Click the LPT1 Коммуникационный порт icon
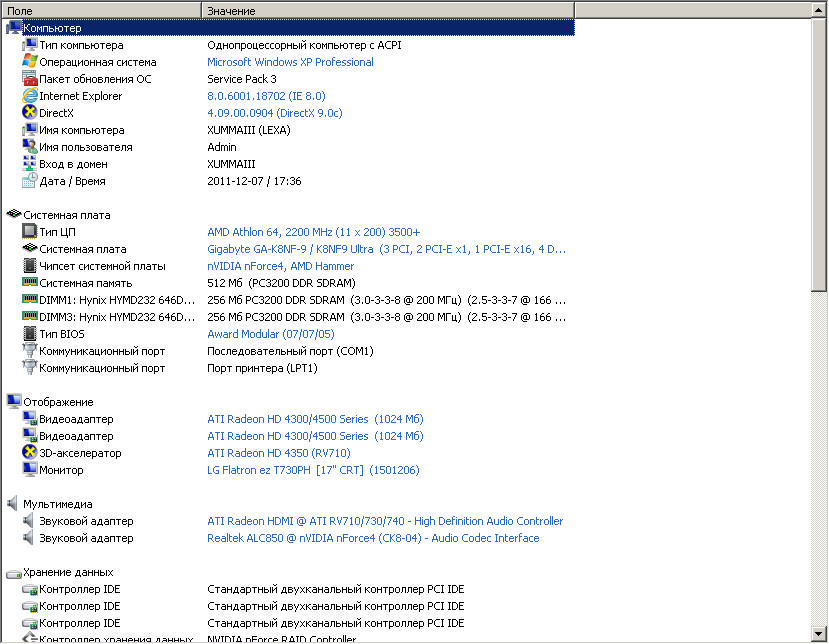Viewport: 829px width, 644px height. tap(30, 367)
